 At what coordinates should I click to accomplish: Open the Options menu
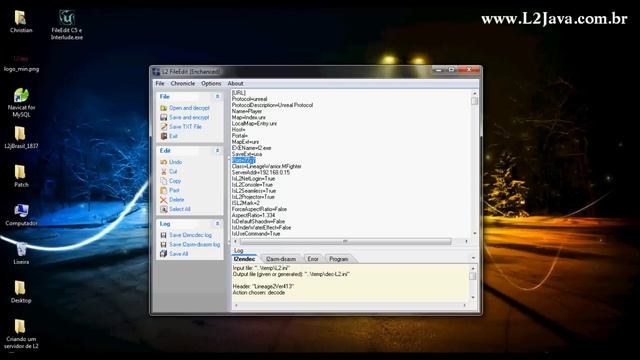coord(211,83)
